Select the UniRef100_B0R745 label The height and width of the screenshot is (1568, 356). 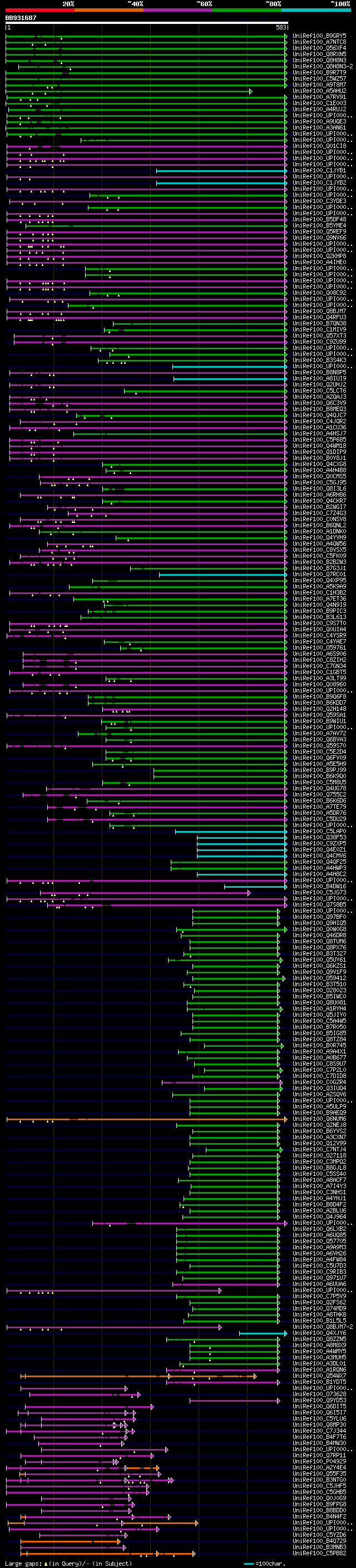pos(319,1046)
